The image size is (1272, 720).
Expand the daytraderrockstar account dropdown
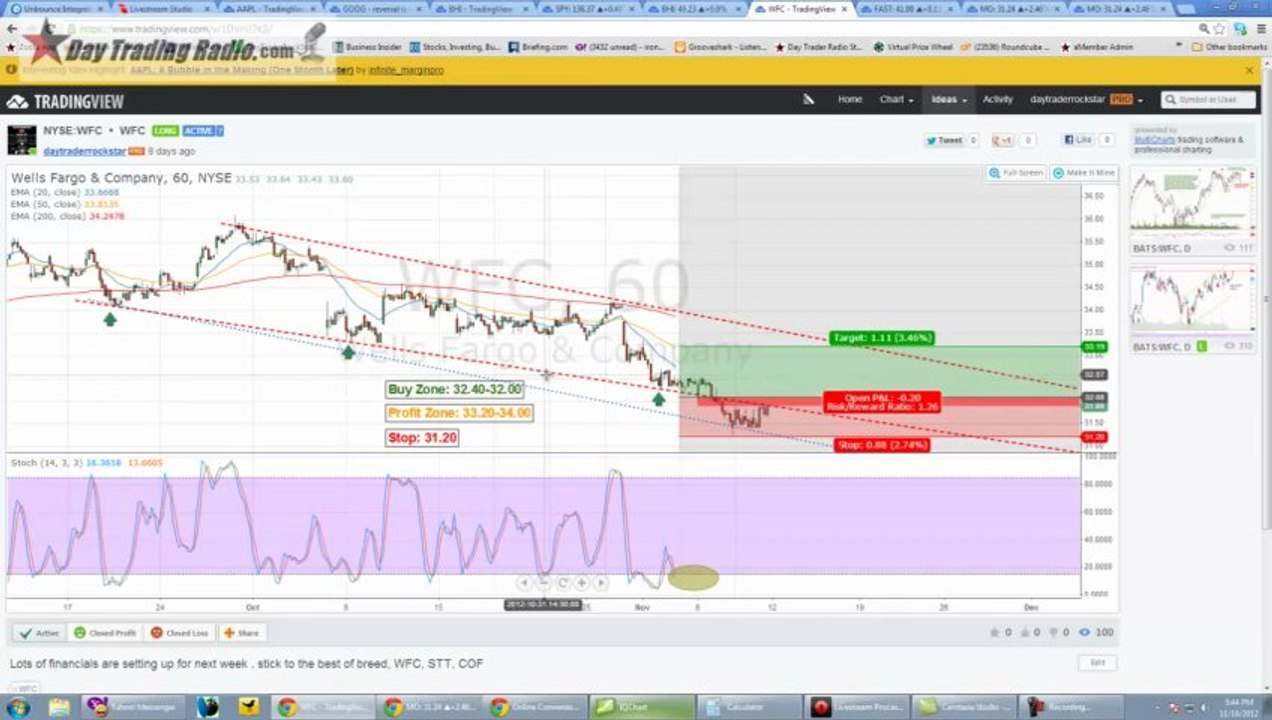1086,99
